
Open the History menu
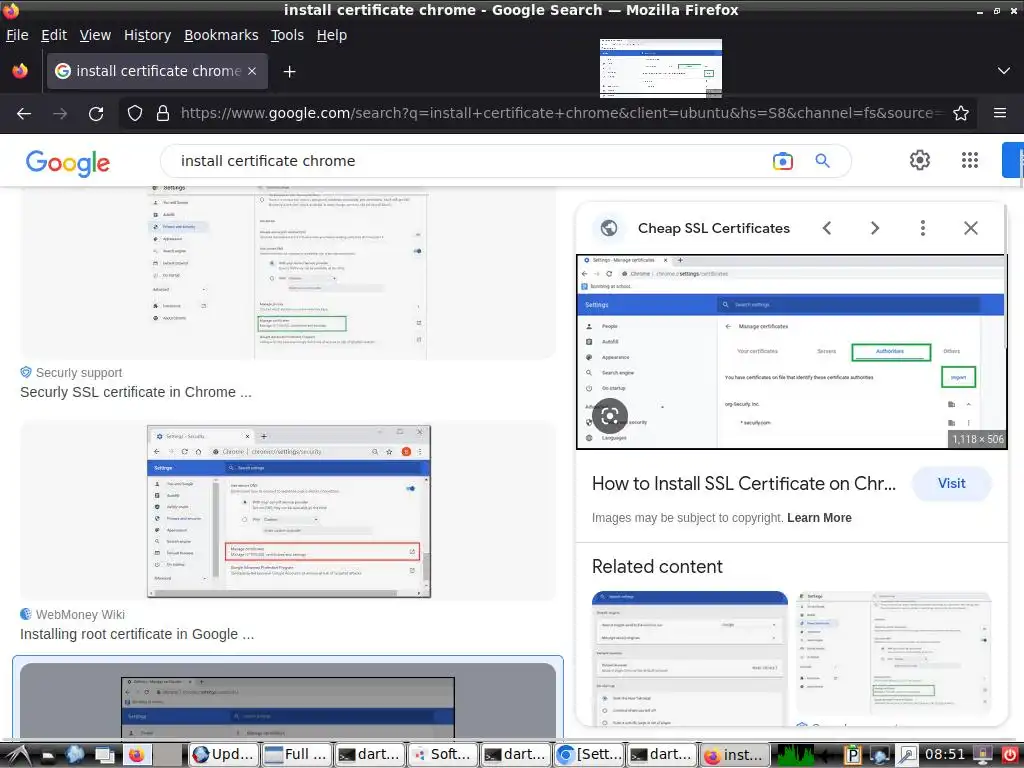click(x=148, y=35)
